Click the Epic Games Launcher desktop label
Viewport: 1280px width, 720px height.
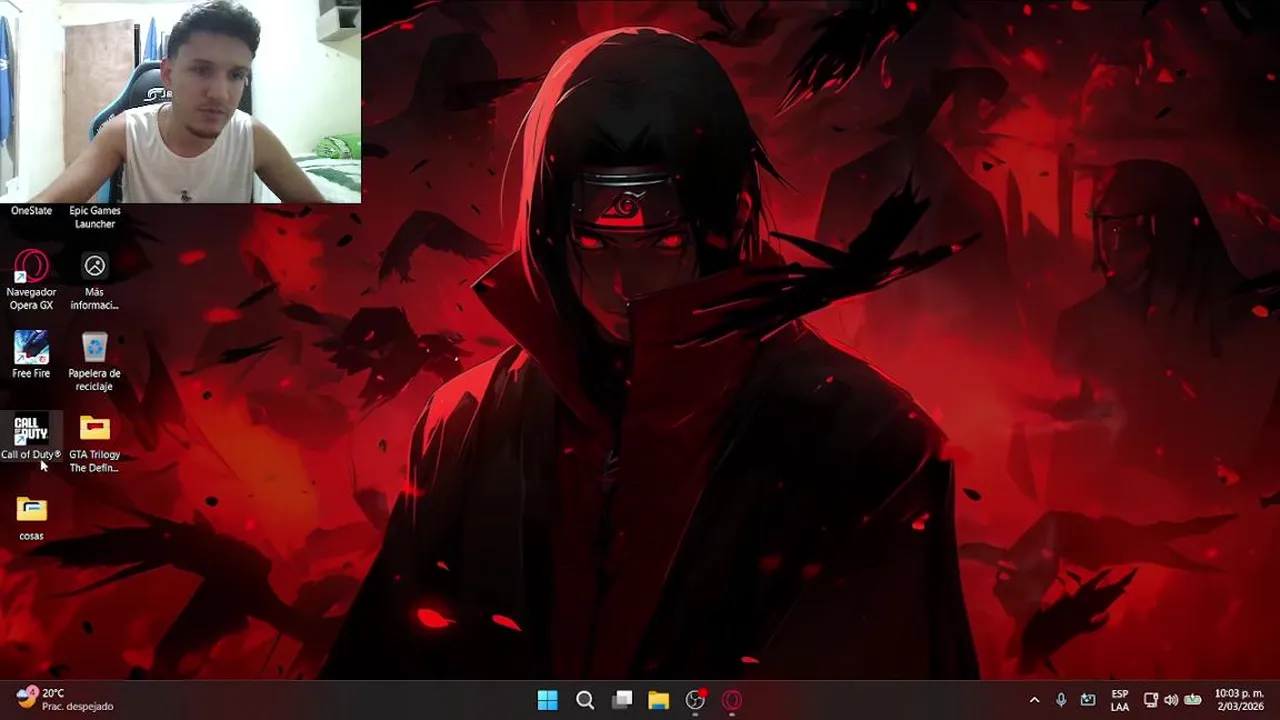94,217
